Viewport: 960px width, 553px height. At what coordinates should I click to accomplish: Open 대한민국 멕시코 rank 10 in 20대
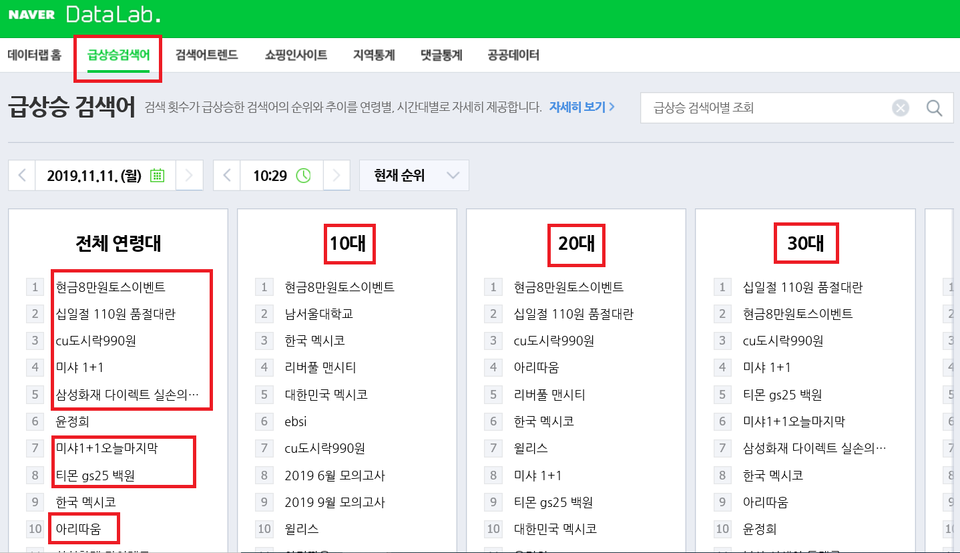click(x=555, y=529)
